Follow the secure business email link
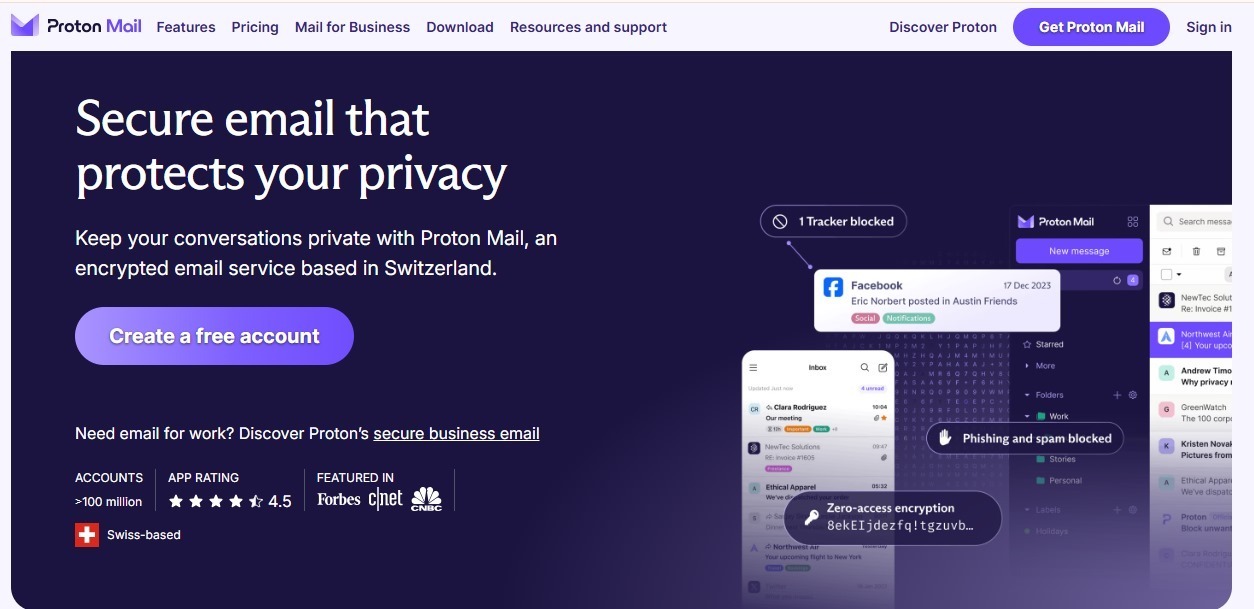The width and height of the screenshot is (1254, 609). pos(457,433)
